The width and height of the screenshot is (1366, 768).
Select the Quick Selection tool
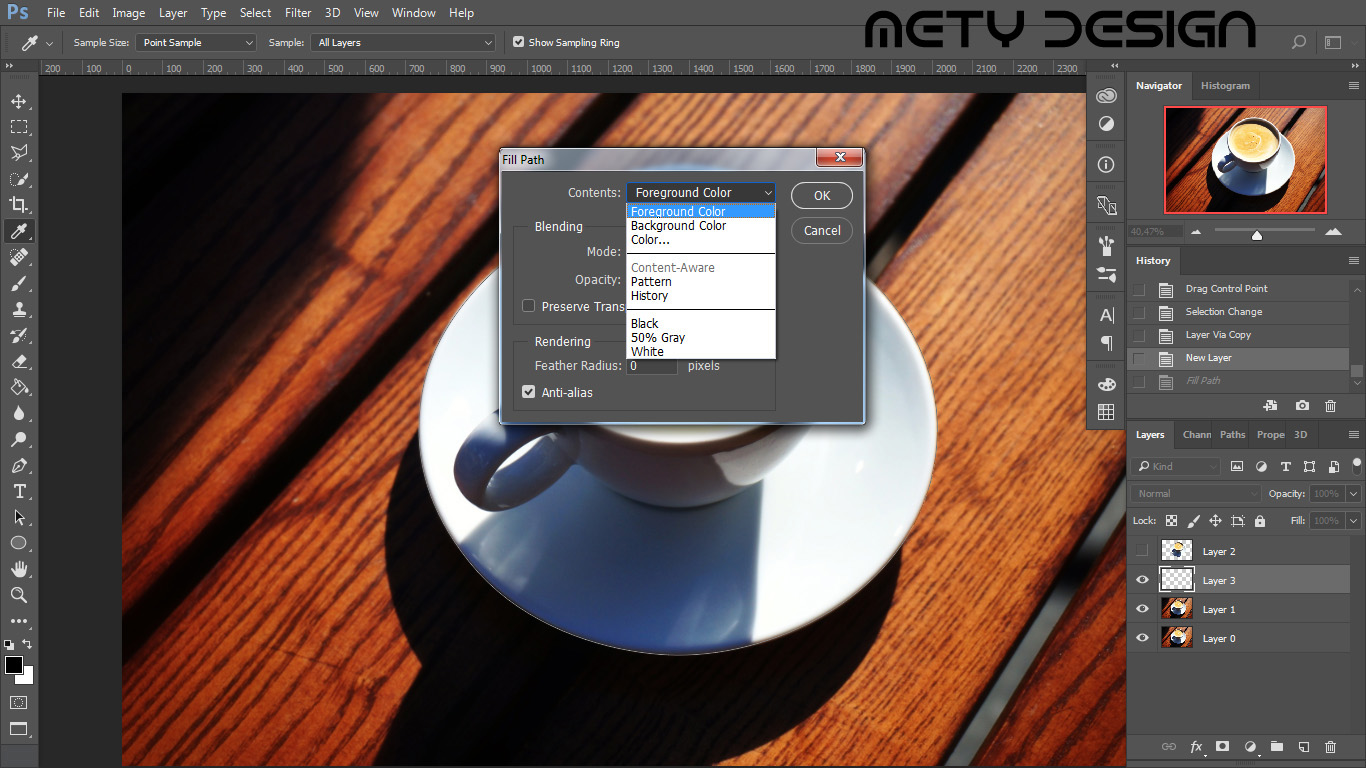point(18,179)
